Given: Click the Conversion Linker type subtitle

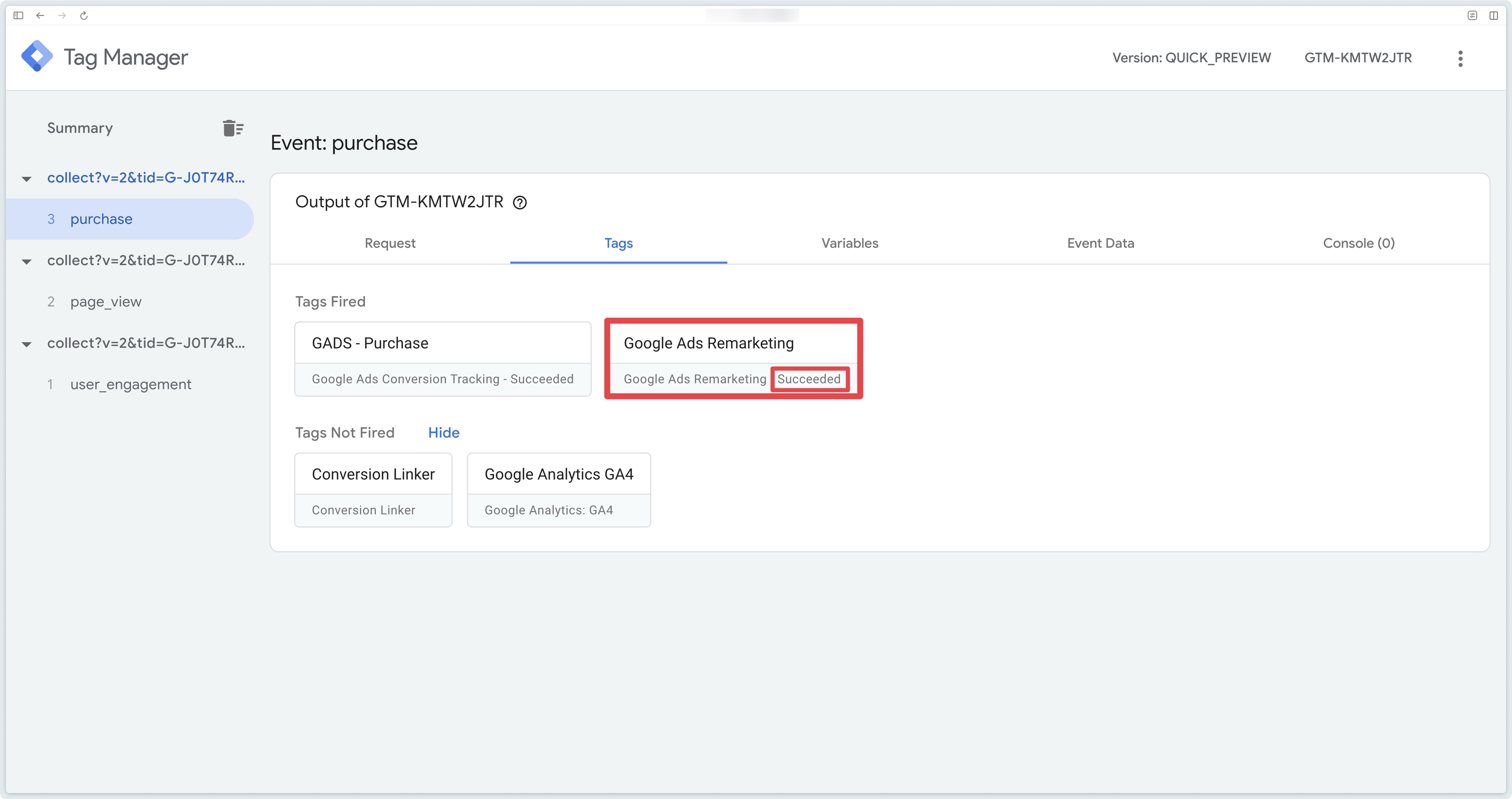Looking at the screenshot, I should coord(363,510).
